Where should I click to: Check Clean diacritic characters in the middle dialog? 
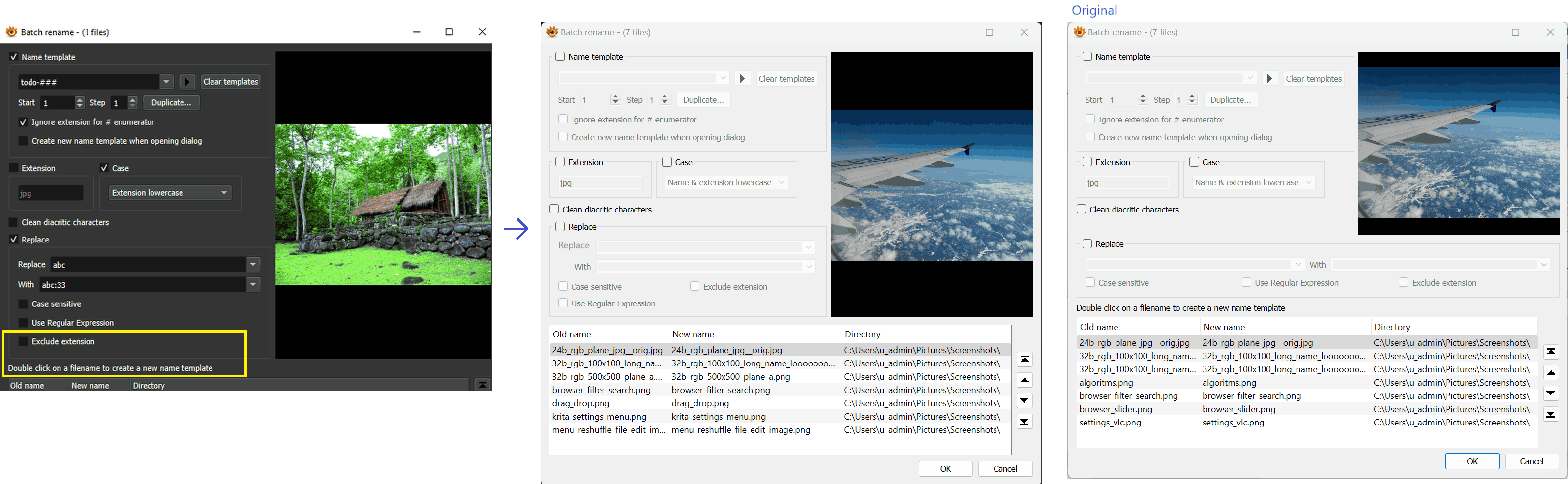coord(554,210)
